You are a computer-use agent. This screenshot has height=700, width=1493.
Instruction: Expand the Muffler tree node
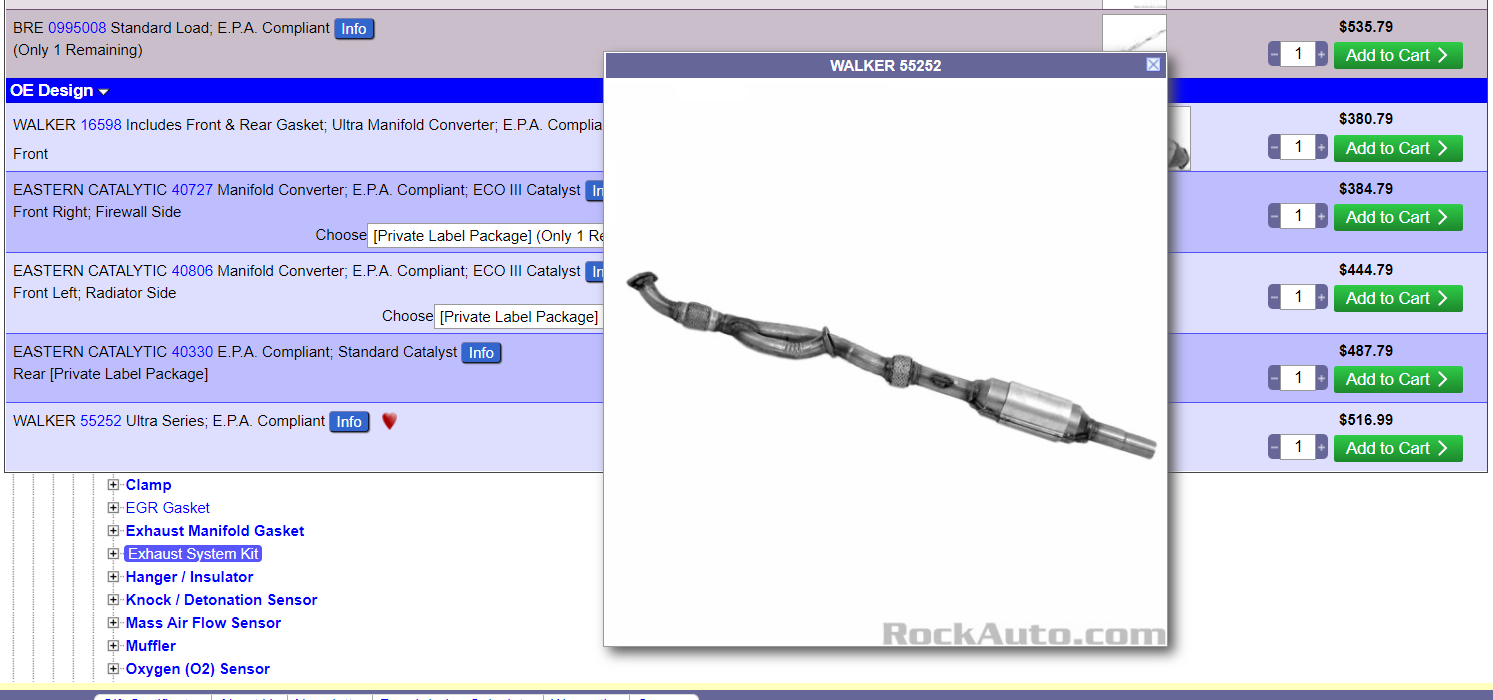point(113,646)
